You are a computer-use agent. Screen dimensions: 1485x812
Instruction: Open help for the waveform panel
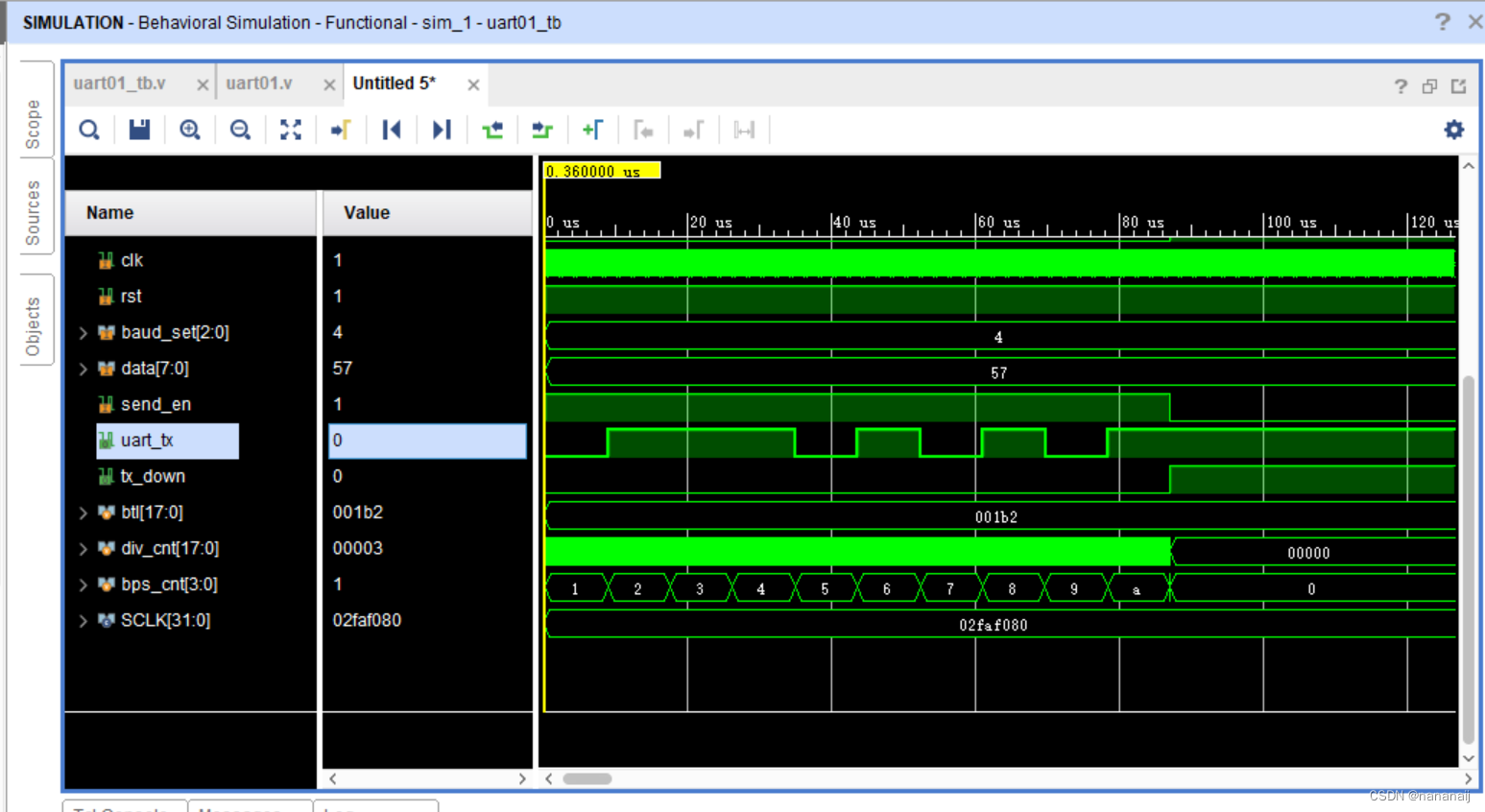click(x=1401, y=86)
